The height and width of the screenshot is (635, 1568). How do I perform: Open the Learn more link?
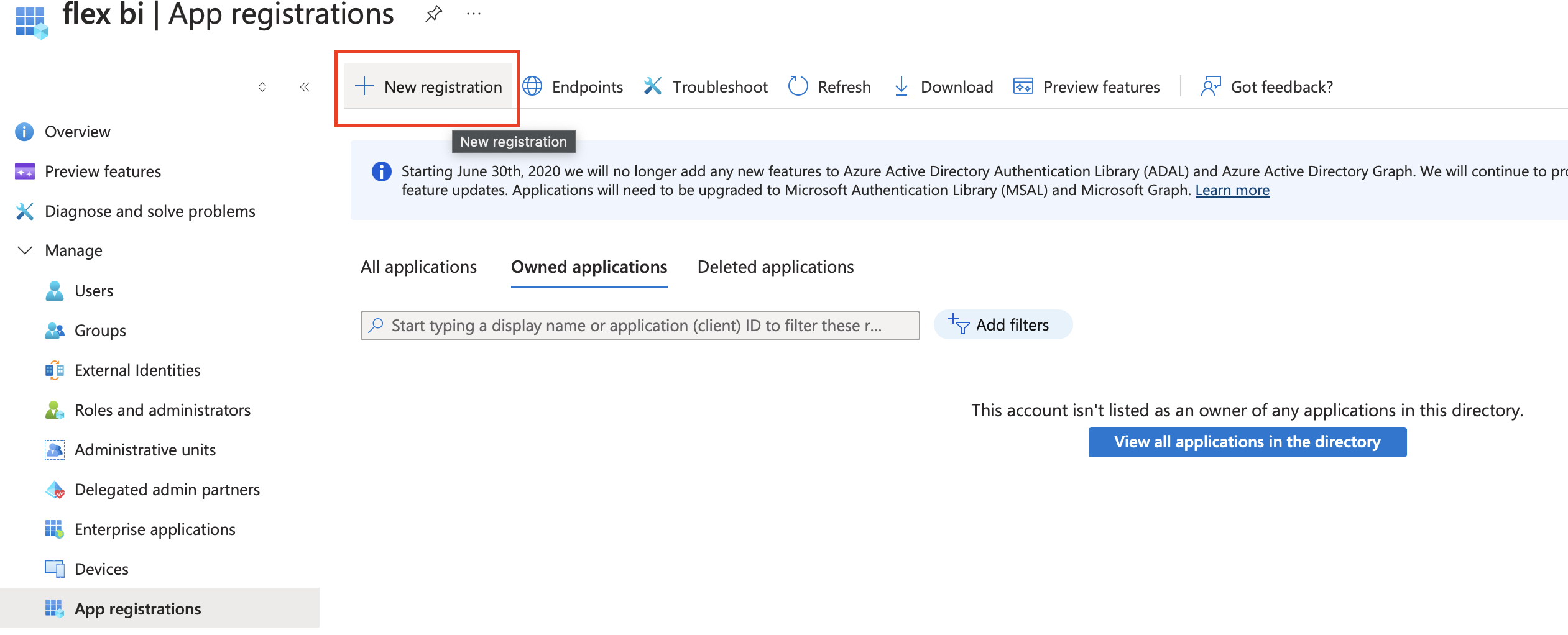pos(1232,190)
